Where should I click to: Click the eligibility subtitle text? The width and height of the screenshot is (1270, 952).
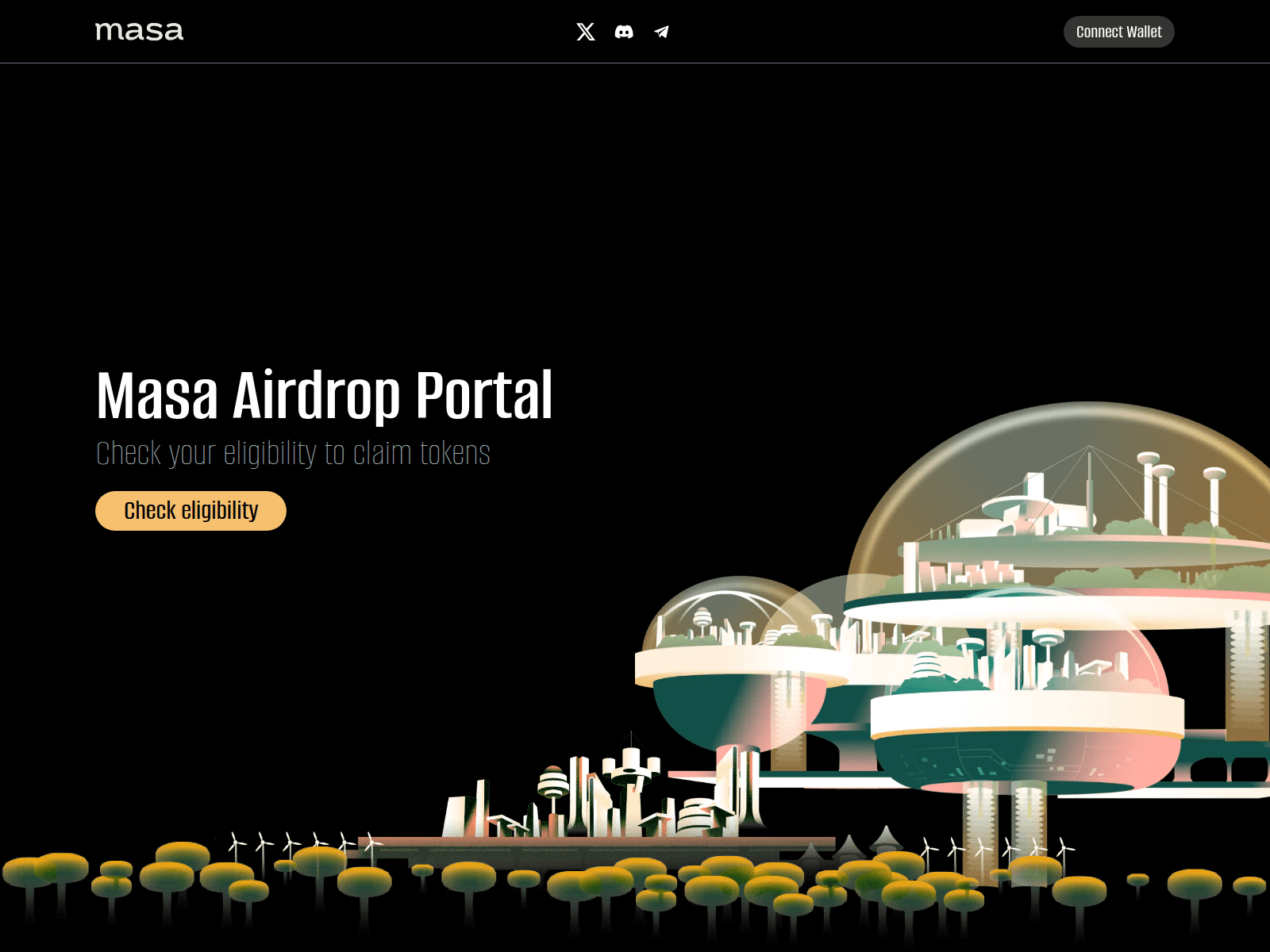293,453
